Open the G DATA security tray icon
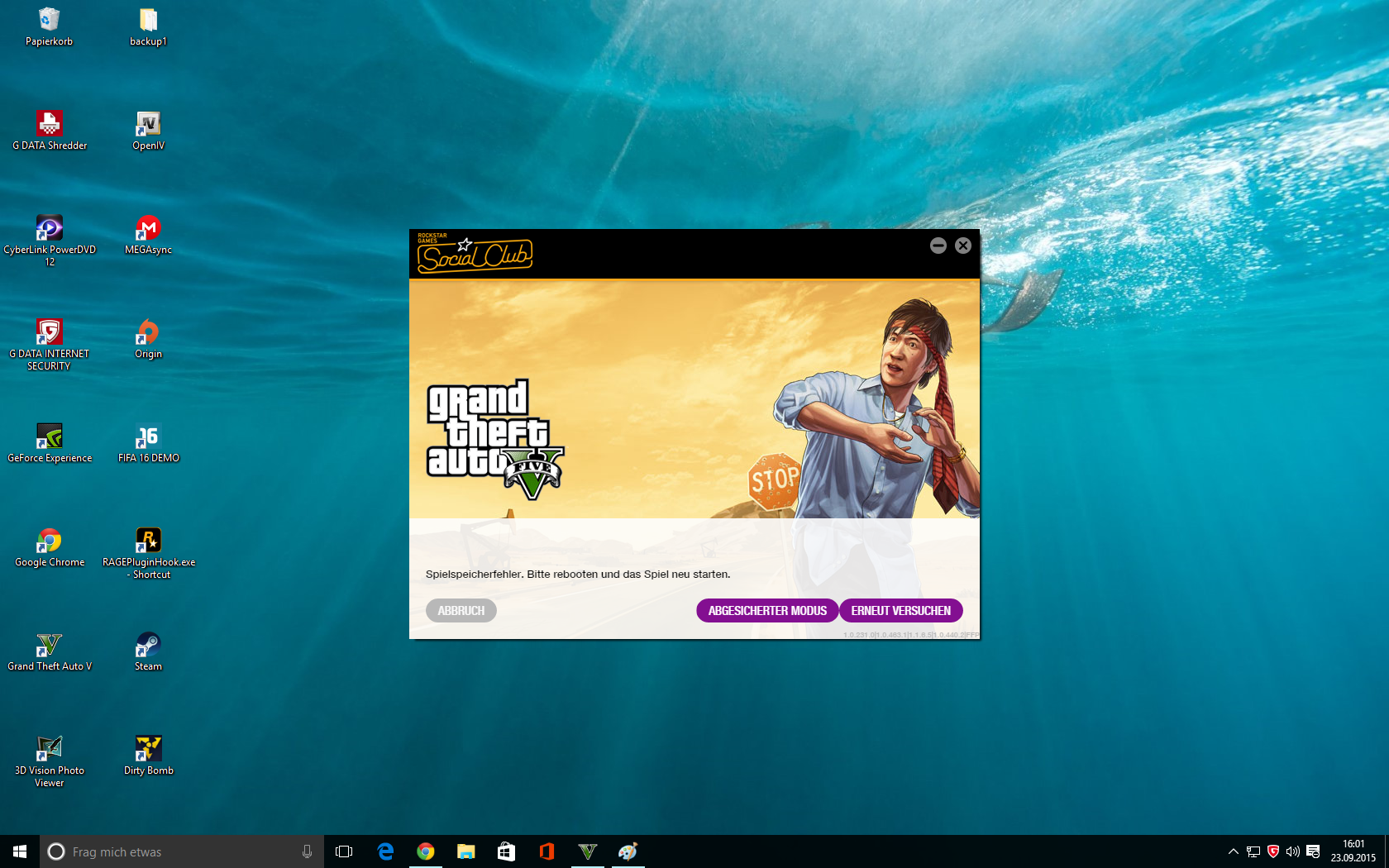This screenshot has width=1389, height=868. pyautogui.click(x=1273, y=851)
